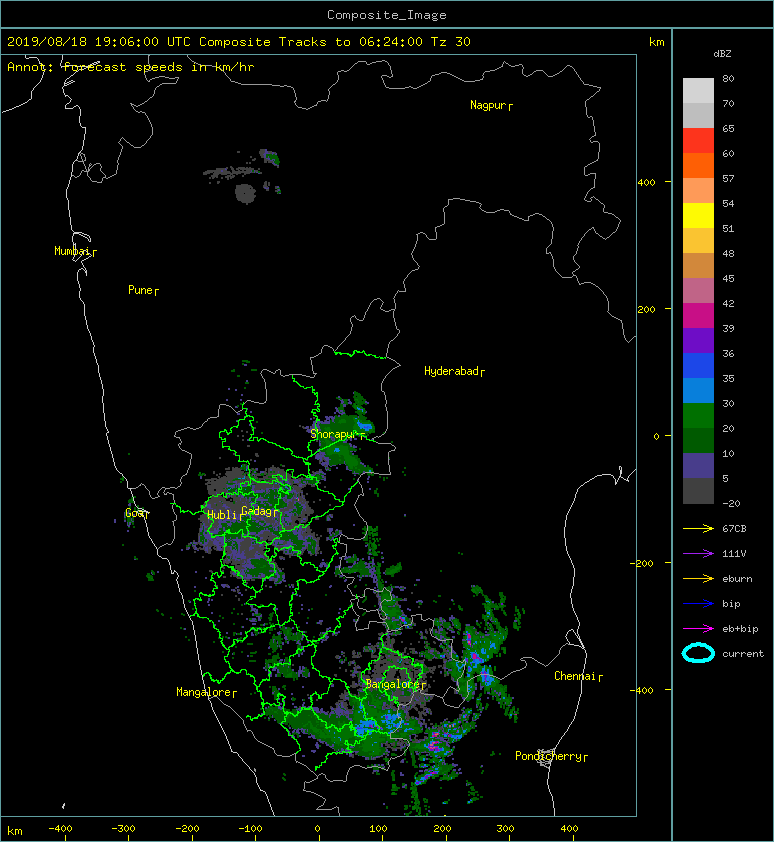Screen dimensions: 774x842
Task: Click the 35 dBZ blue swatch
Action: (x=698, y=390)
